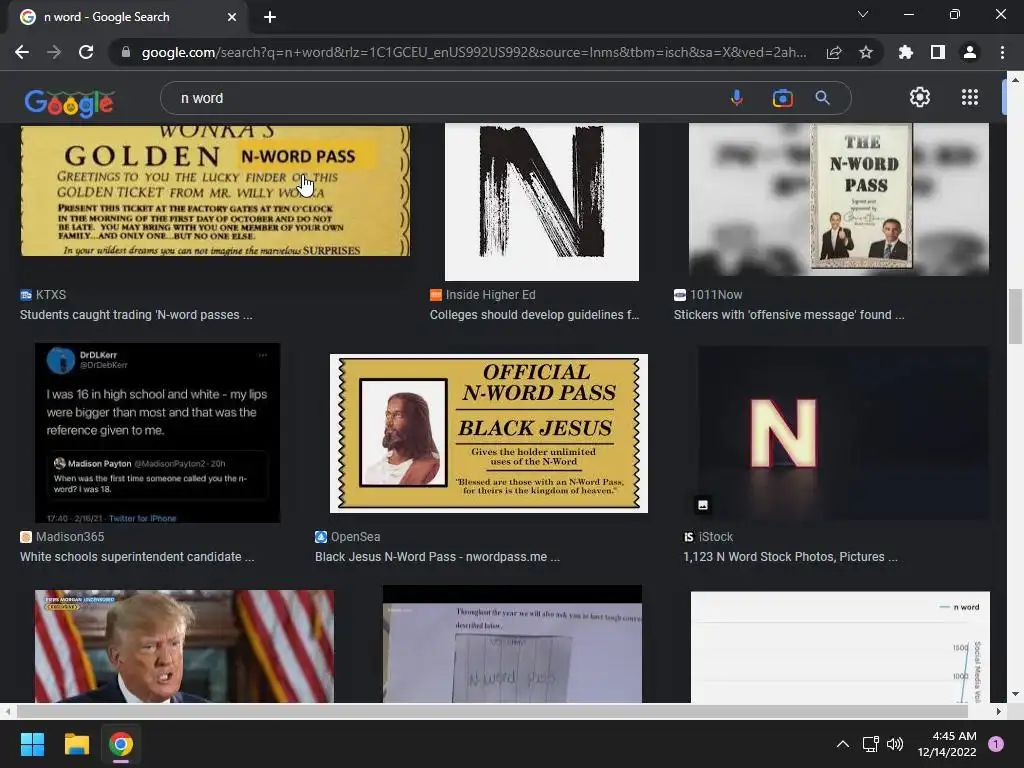Open the handwritten N-word pass photo
The image size is (1024, 768).
click(512, 644)
